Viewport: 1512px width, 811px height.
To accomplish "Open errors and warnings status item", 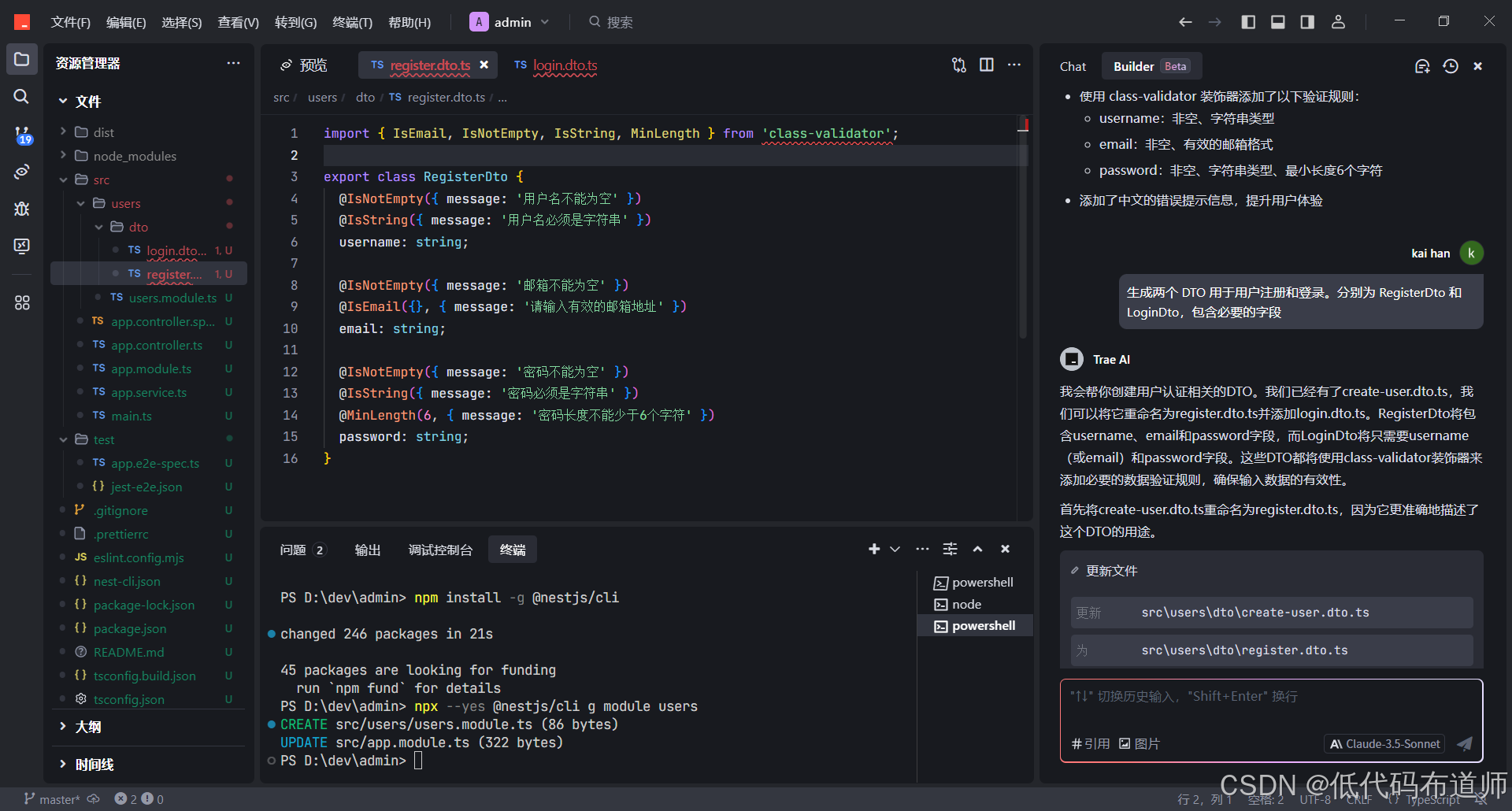I will (139, 799).
